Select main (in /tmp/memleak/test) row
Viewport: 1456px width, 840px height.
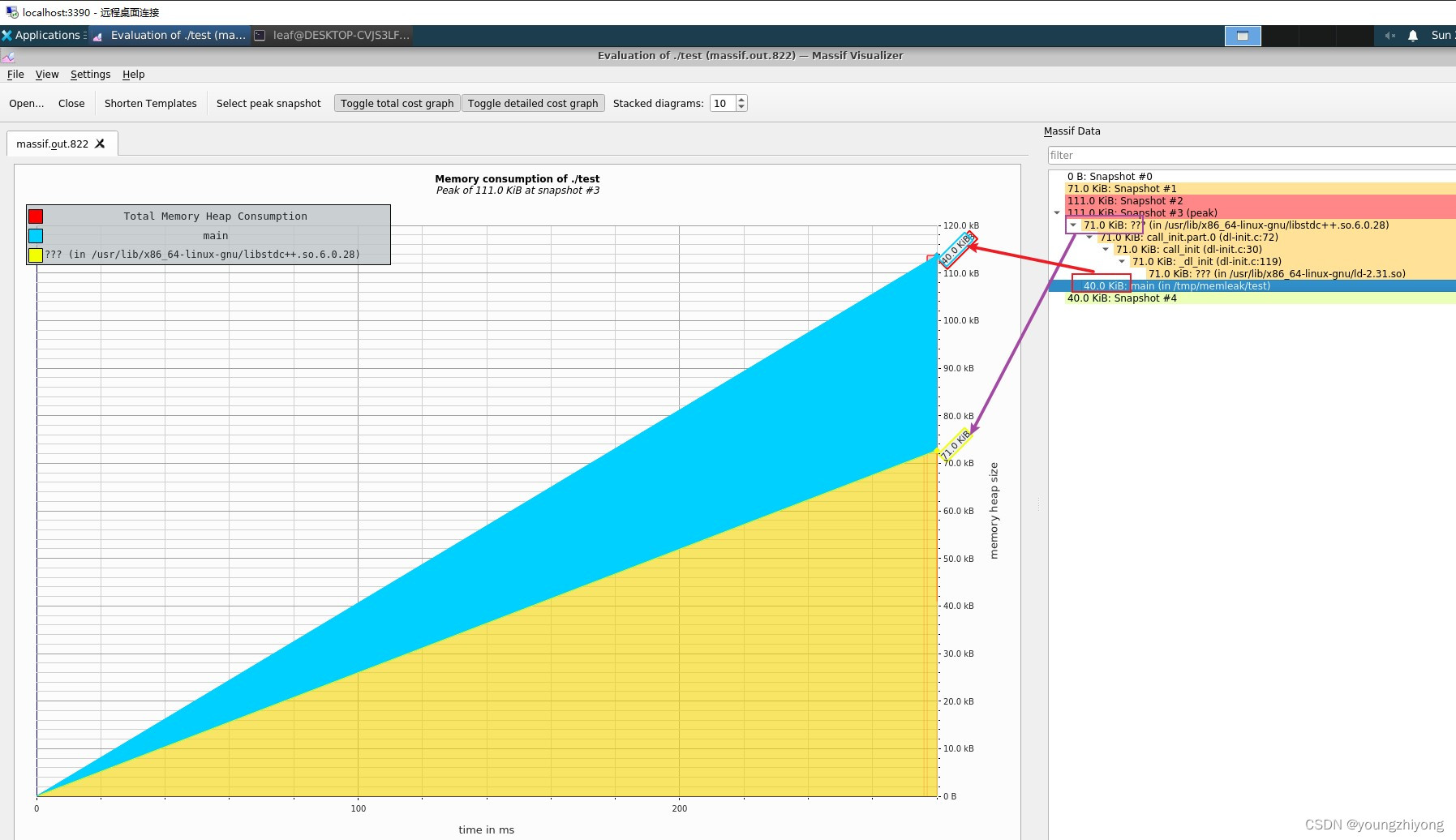[x=1268, y=285]
